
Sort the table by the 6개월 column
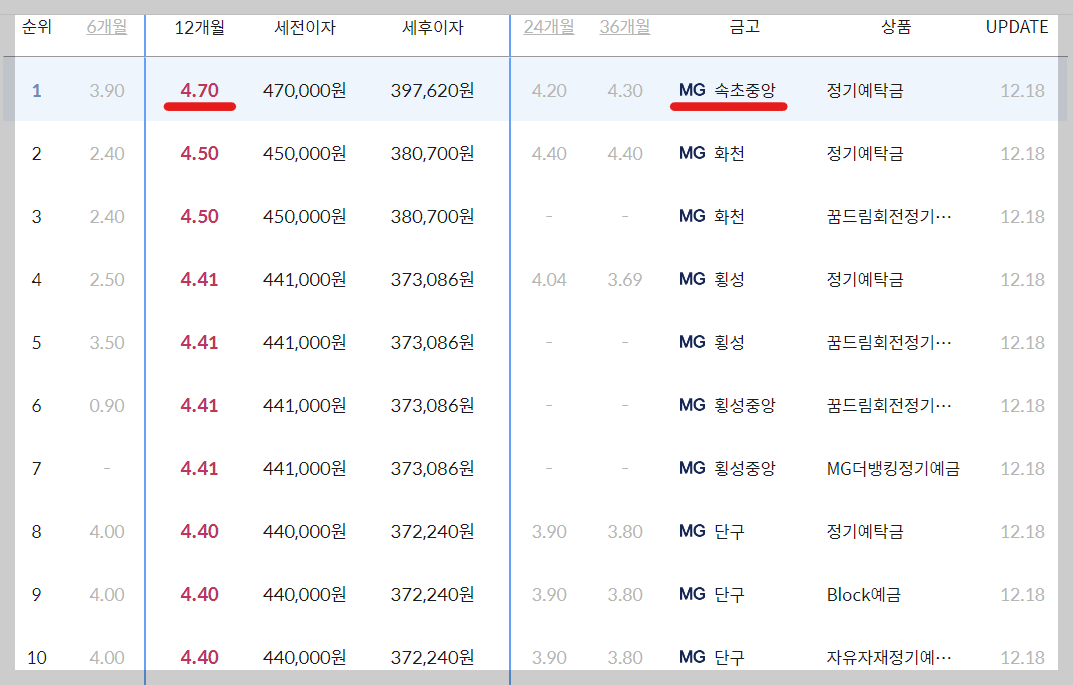(x=105, y=27)
